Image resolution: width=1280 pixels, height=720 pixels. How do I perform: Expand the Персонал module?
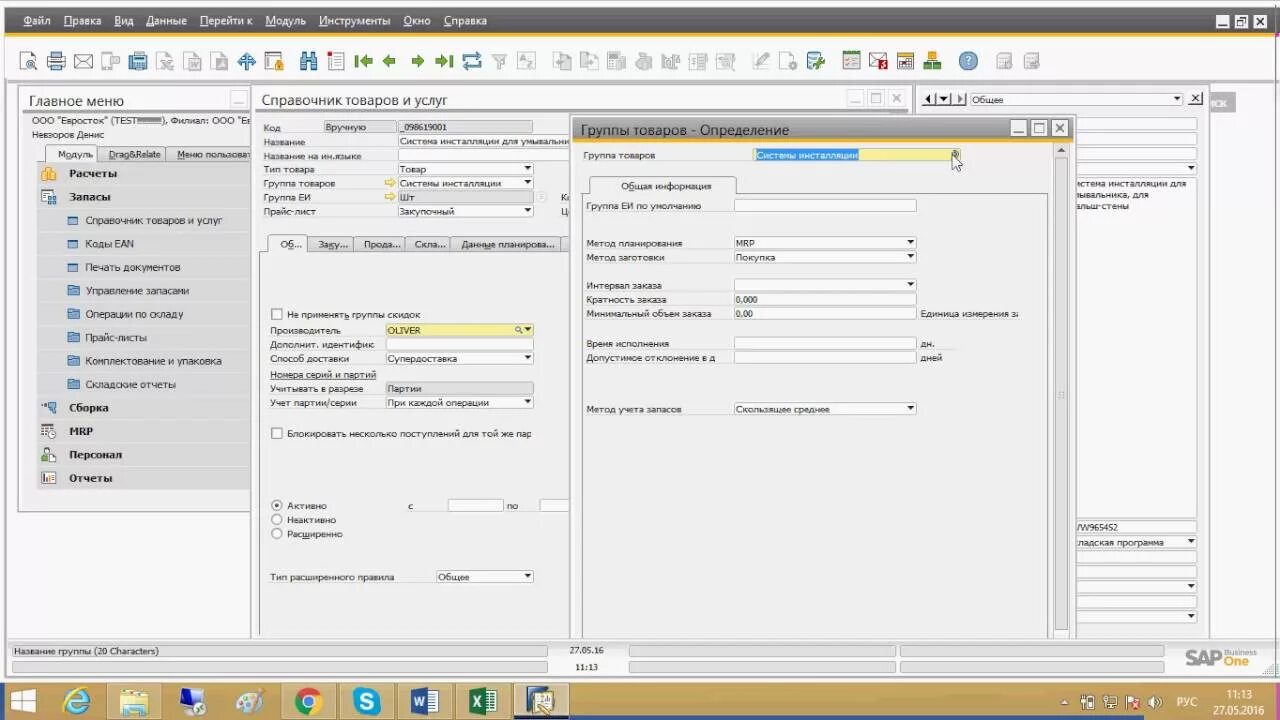(x=95, y=454)
